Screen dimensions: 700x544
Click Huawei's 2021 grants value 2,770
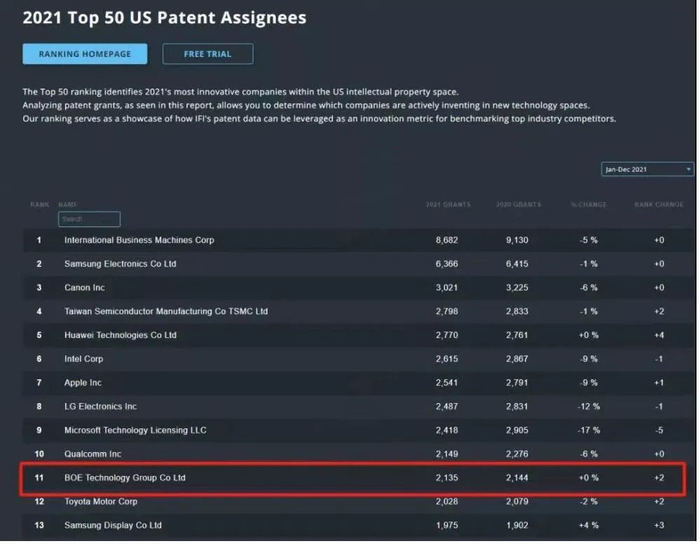(x=447, y=335)
